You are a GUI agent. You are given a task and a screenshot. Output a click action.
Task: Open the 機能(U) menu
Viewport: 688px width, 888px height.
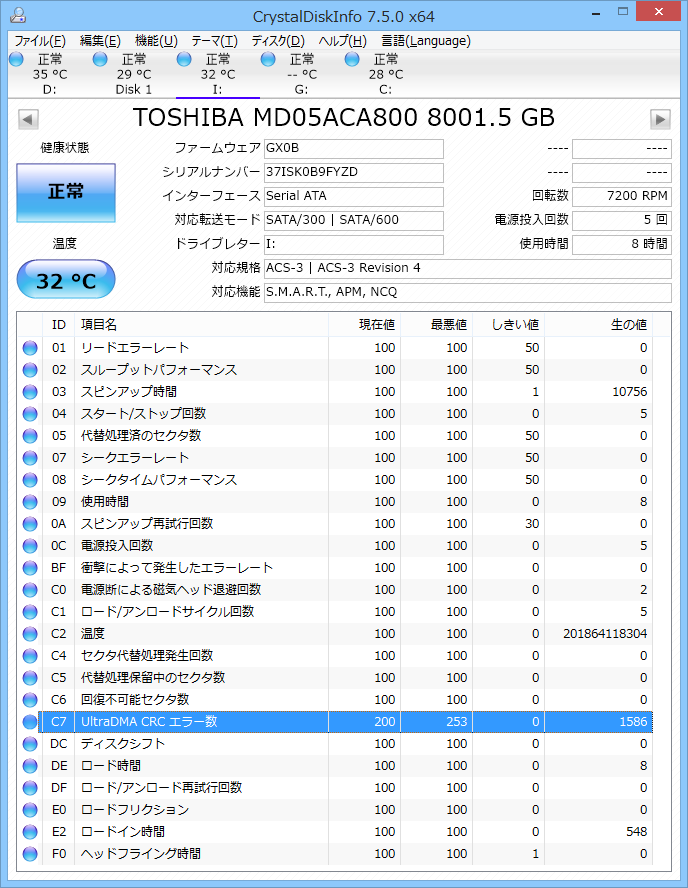pos(156,41)
